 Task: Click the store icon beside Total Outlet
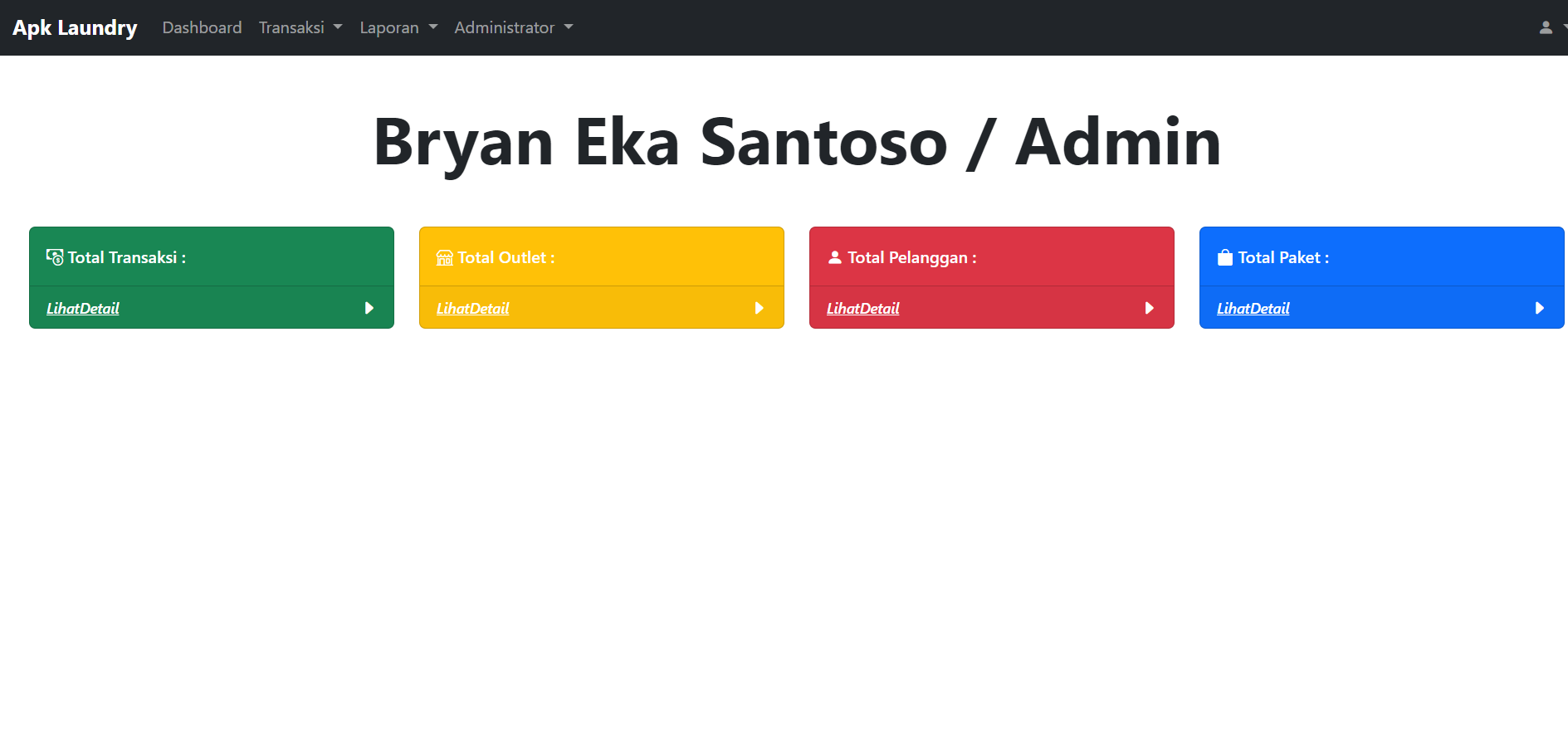[x=445, y=257]
